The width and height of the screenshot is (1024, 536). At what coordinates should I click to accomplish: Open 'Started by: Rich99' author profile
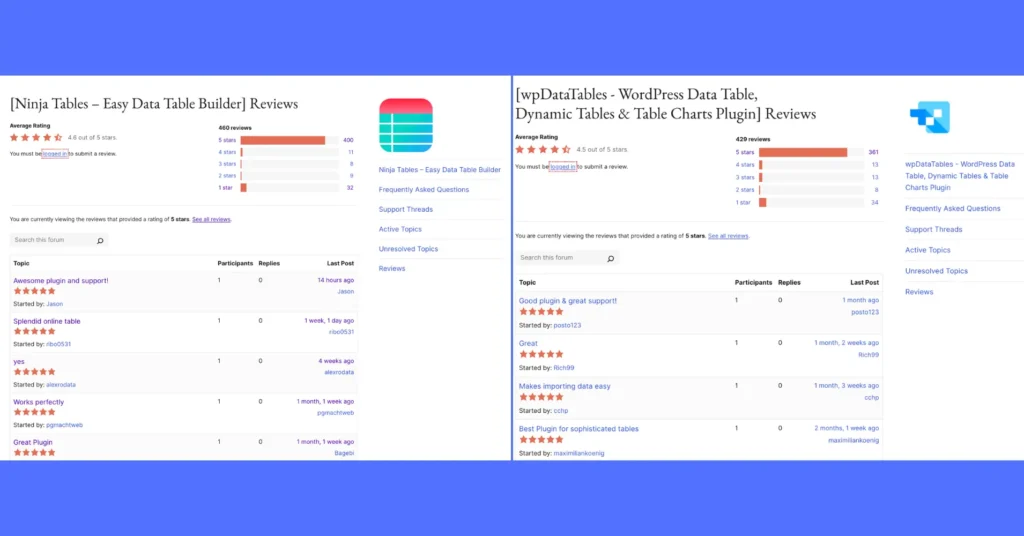tap(564, 368)
